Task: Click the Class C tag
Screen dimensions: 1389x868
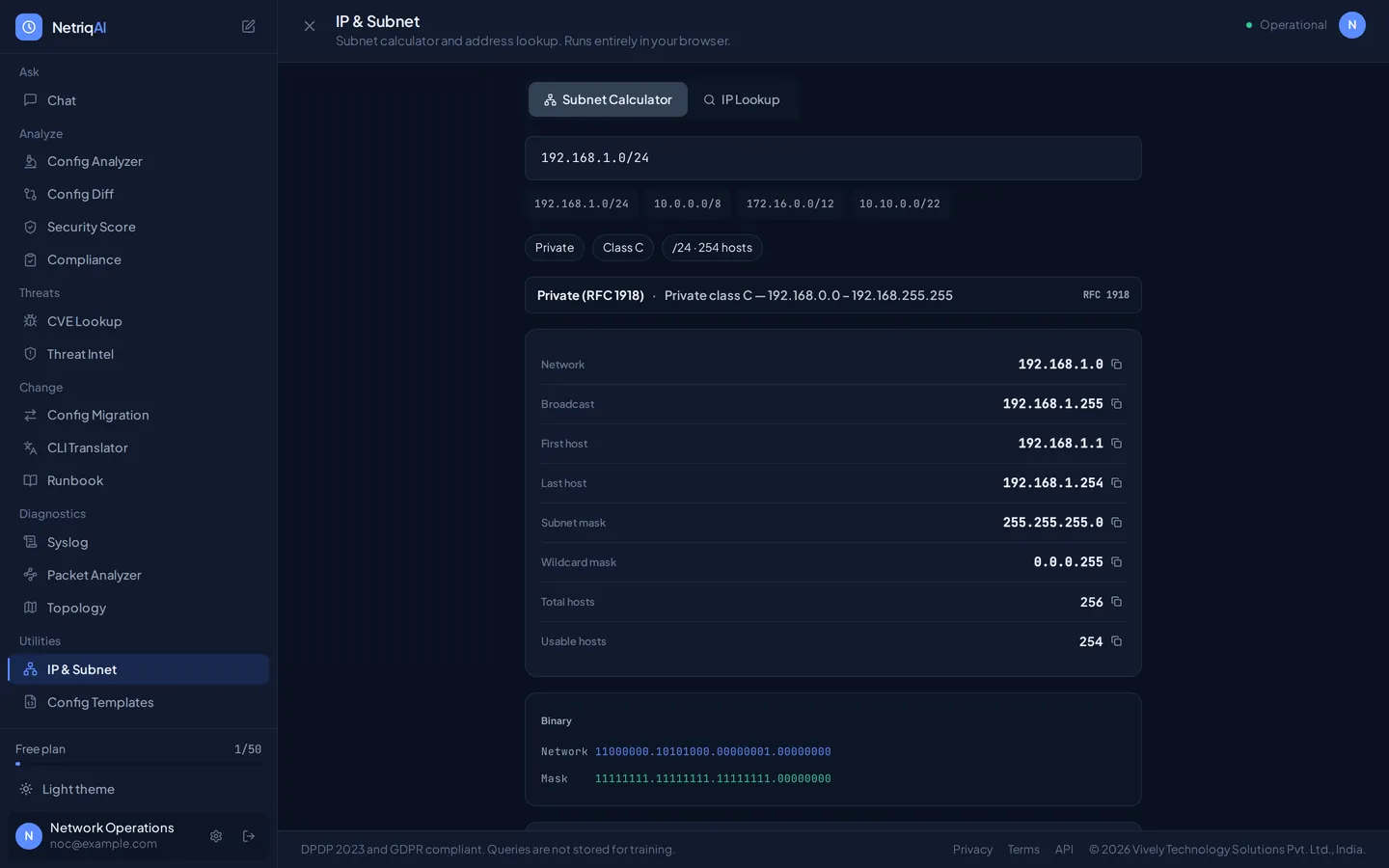Action: tap(623, 248)
